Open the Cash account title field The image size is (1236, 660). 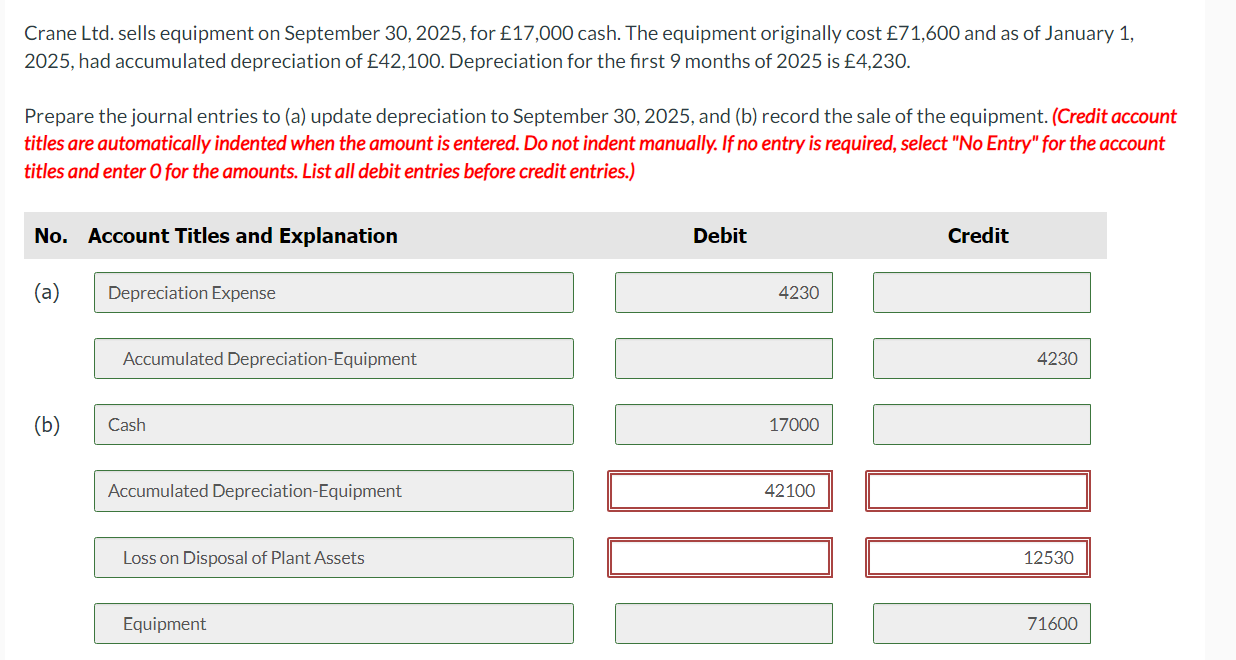pos(334,425)
